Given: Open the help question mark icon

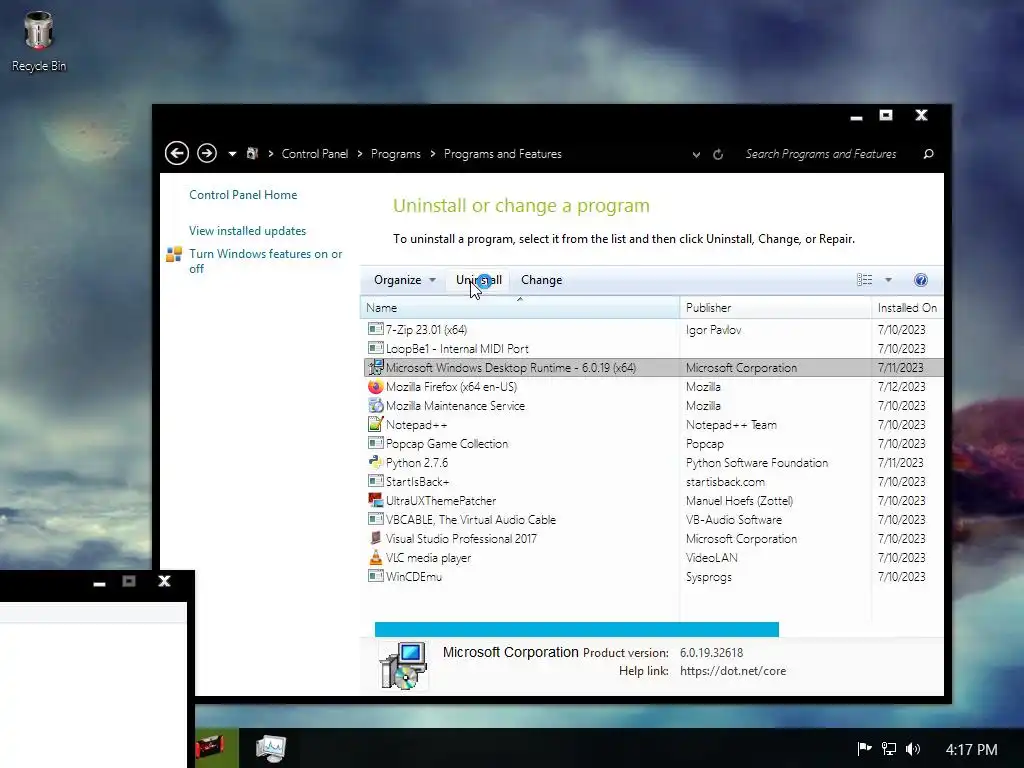Looking at the screenshot, I should coord(921,280).
